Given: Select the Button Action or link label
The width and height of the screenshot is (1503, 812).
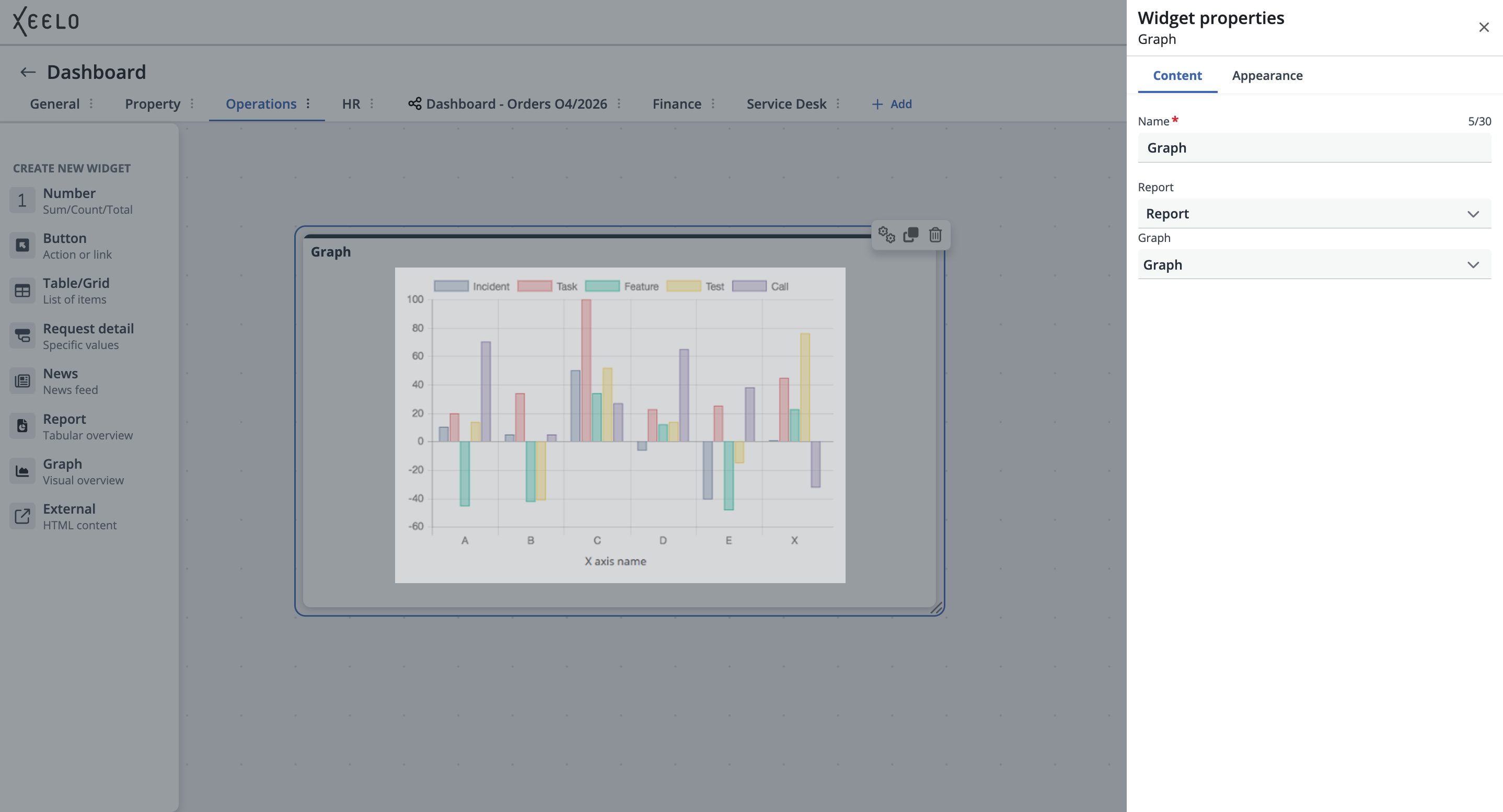Looking at the screenshot, I should pos(77,246).
